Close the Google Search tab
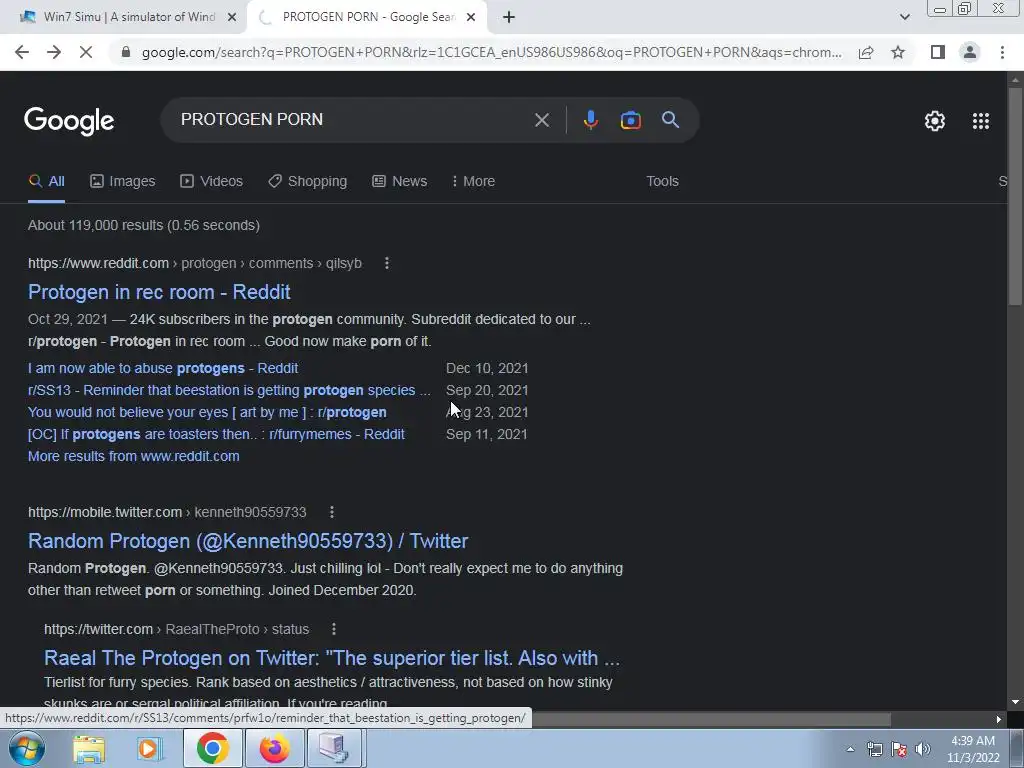1024x768 pixels. click(x=470, y=18)
